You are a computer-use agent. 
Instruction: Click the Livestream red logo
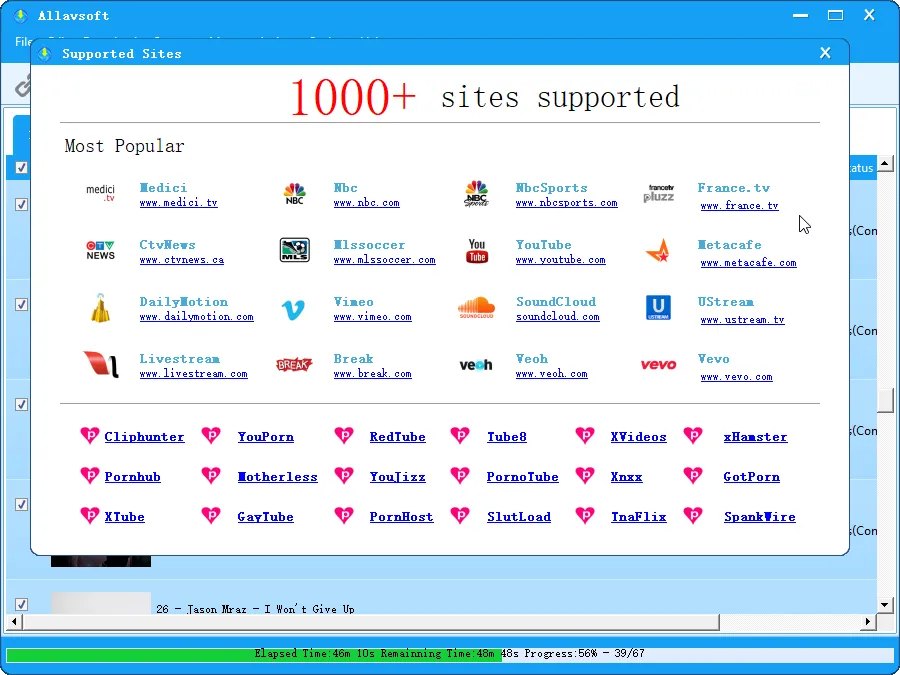tap(101, 364)
